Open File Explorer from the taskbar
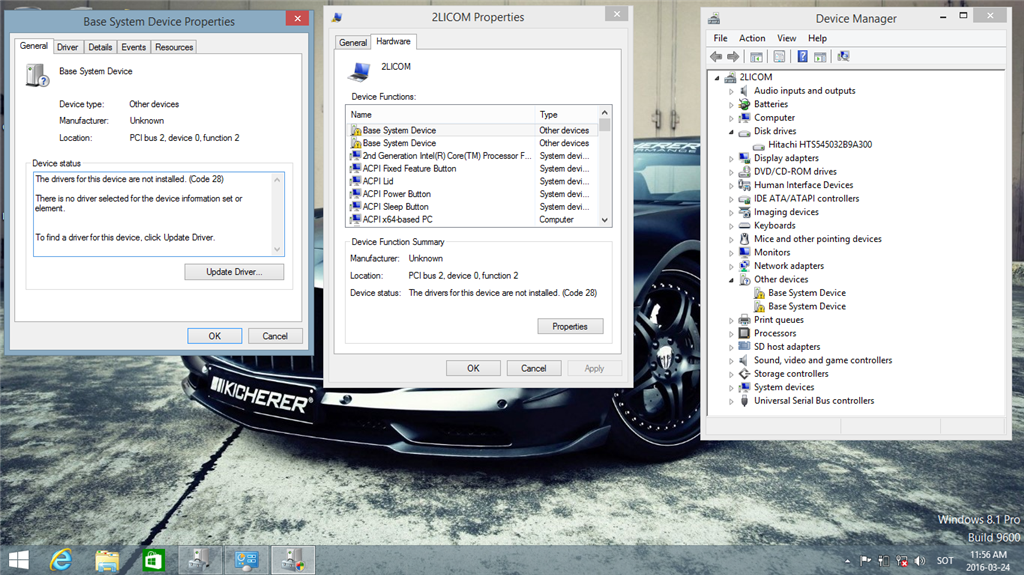This screenshot has width=1024, height=575. coord(108,559)
